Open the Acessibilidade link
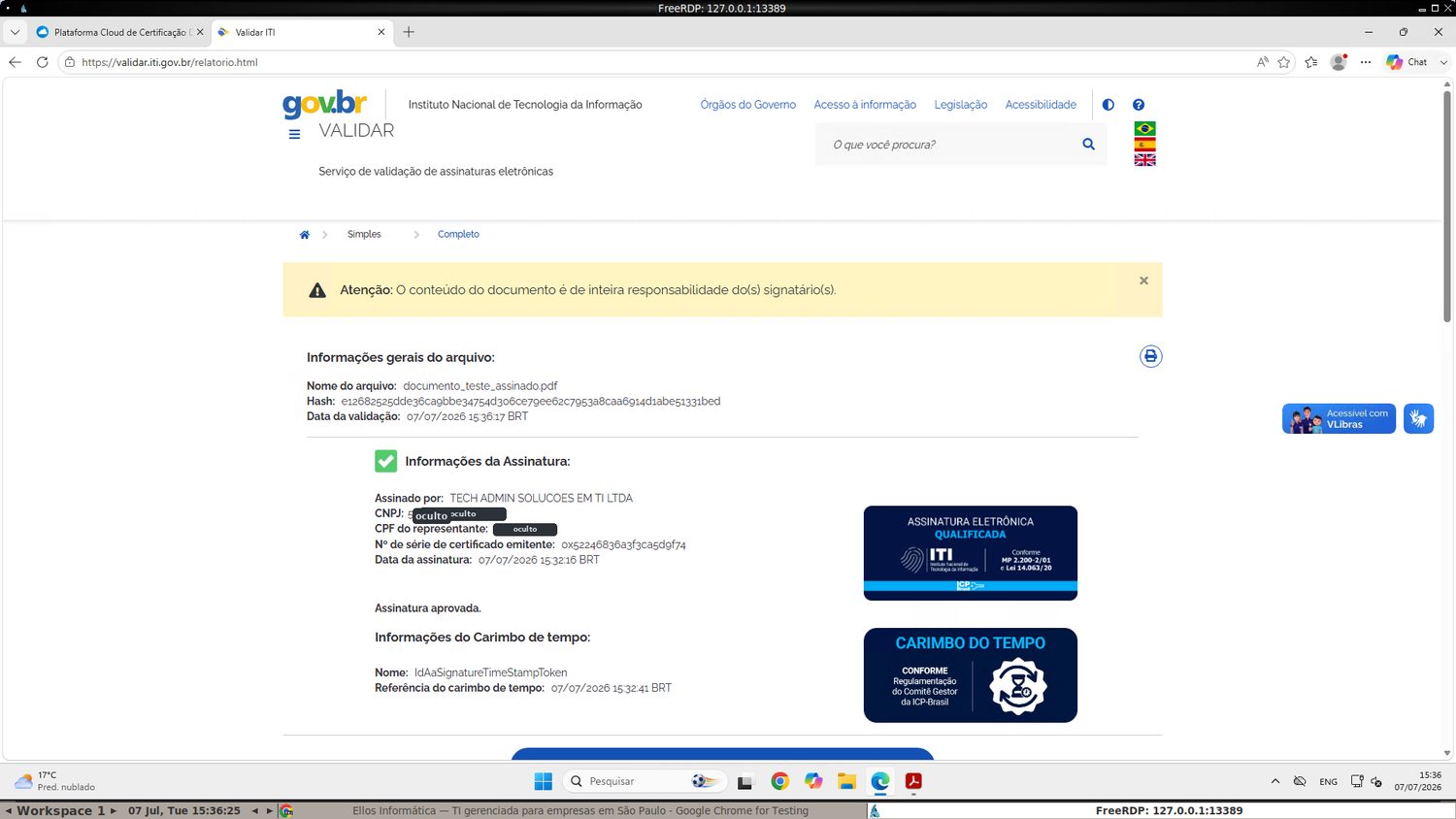The image size is (1456, 819). pyautogui.click(x=1041, y=105)
